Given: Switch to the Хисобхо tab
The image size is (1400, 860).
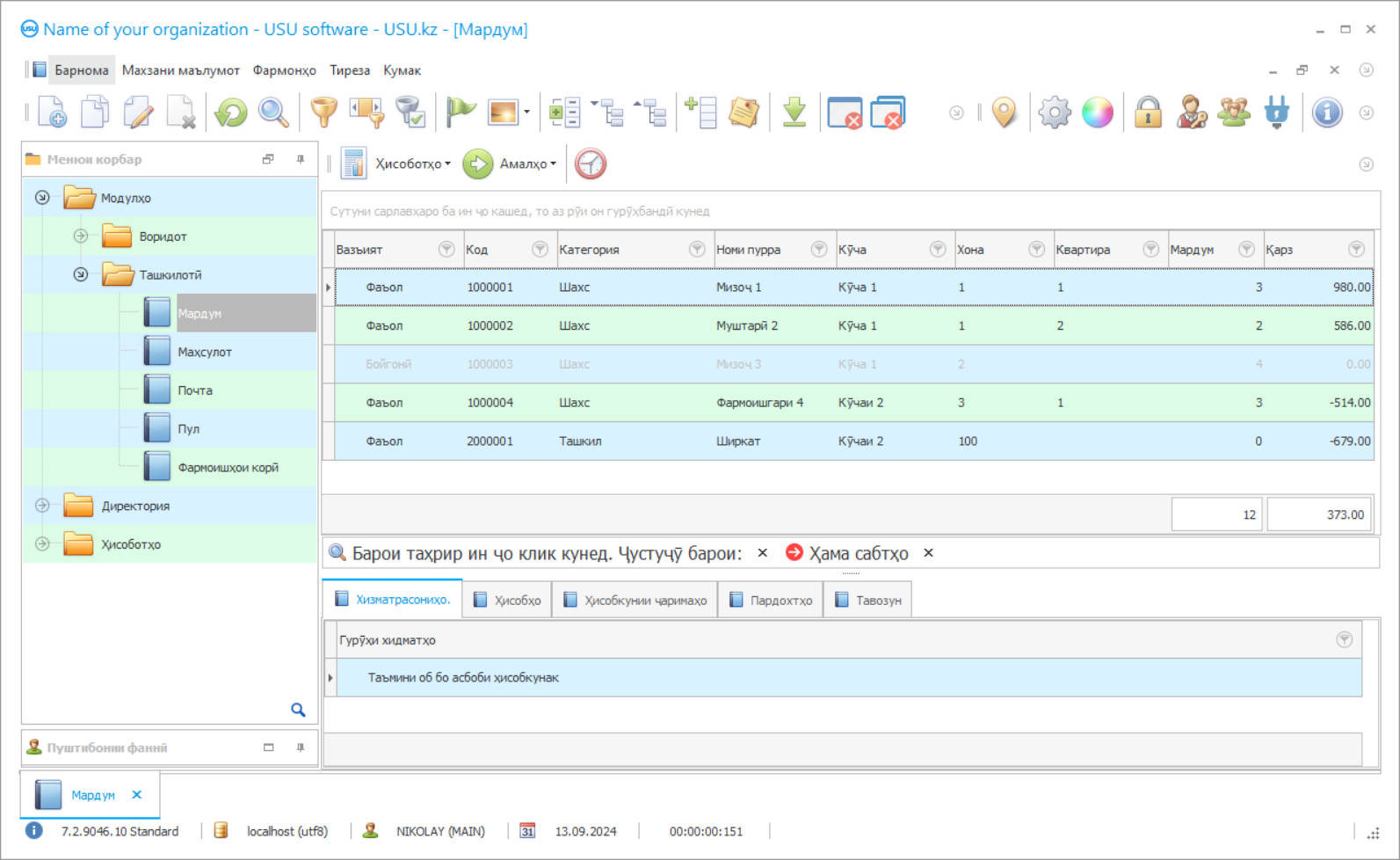Looking at the screenshot, I should pos(507,600).
